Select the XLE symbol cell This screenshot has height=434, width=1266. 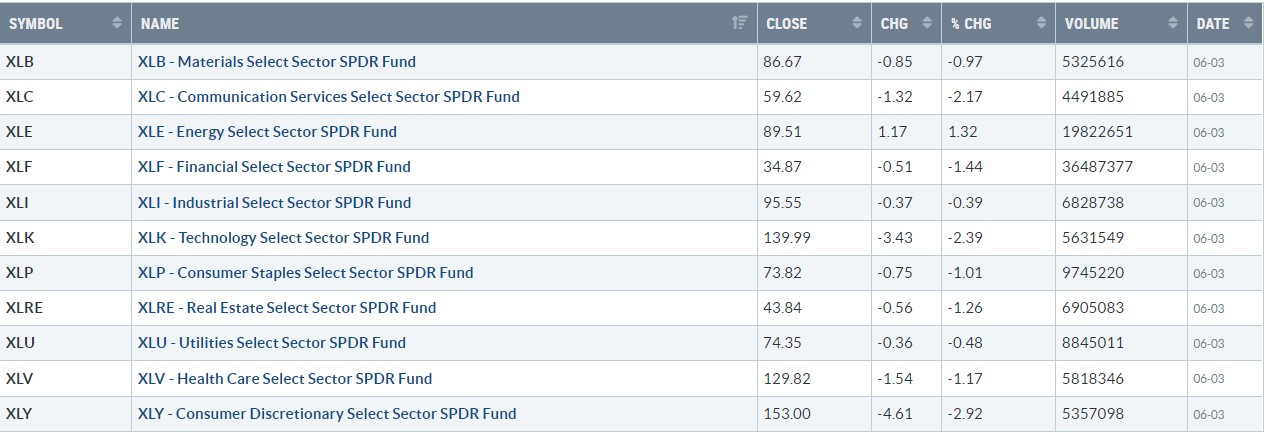[x=66, y=132]
